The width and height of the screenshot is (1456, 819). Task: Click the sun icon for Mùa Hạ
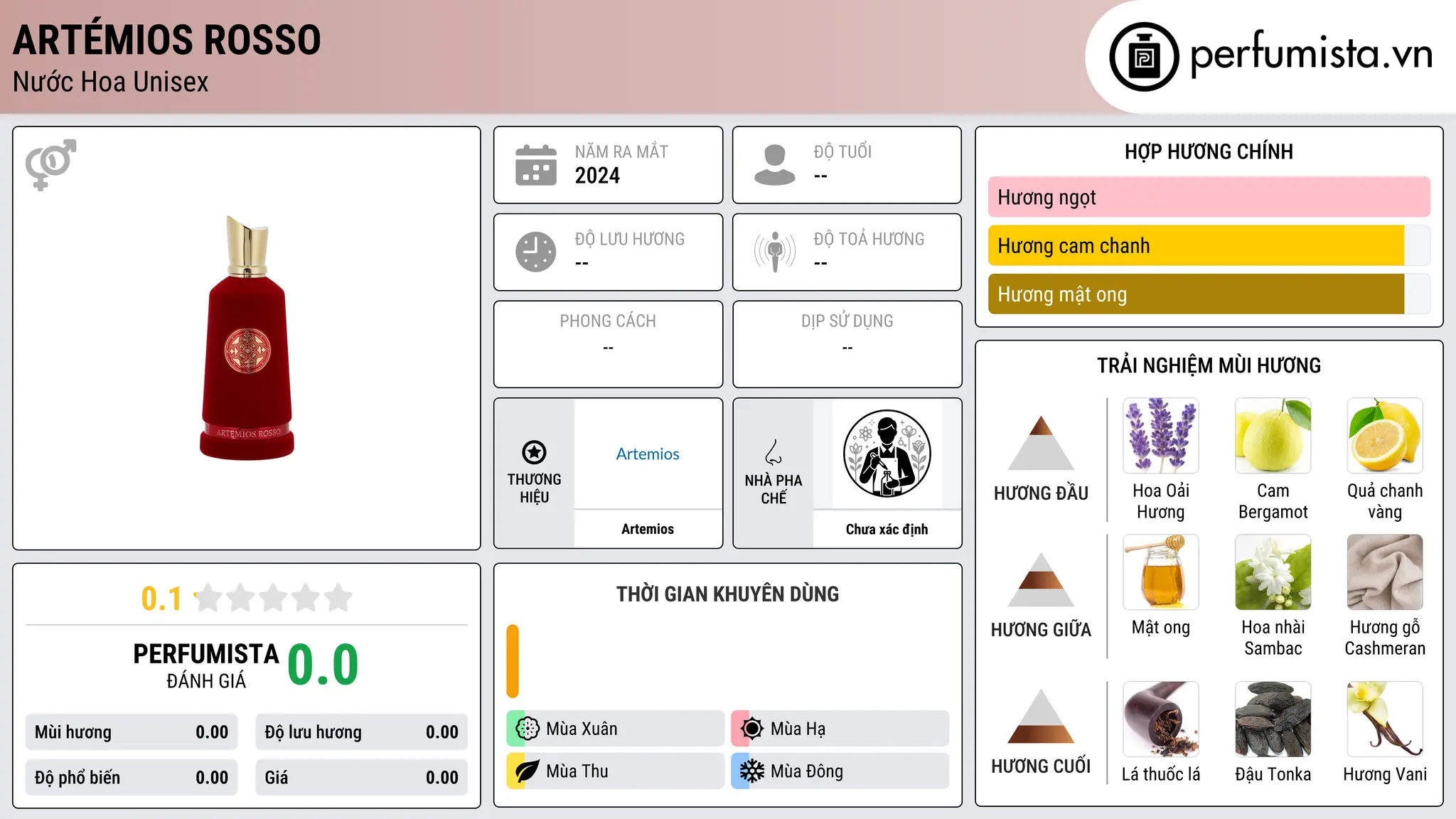point(752,729)
